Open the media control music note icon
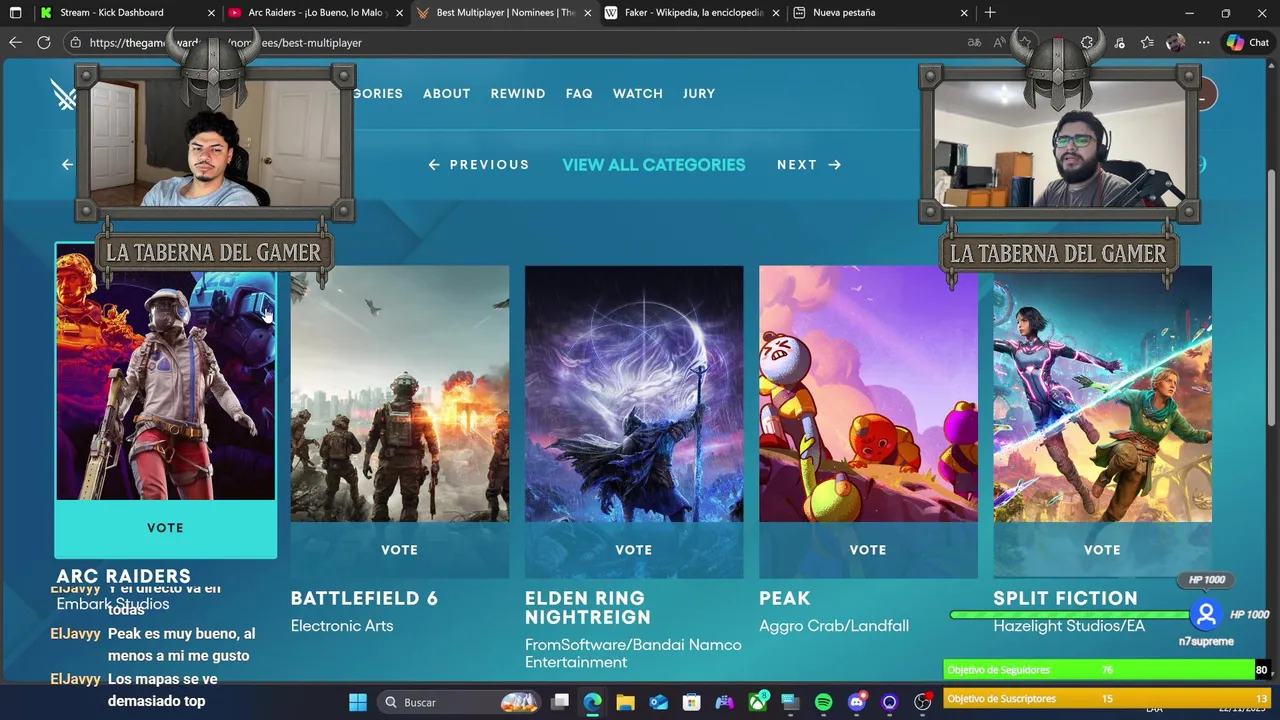 tap(1119, 42)
